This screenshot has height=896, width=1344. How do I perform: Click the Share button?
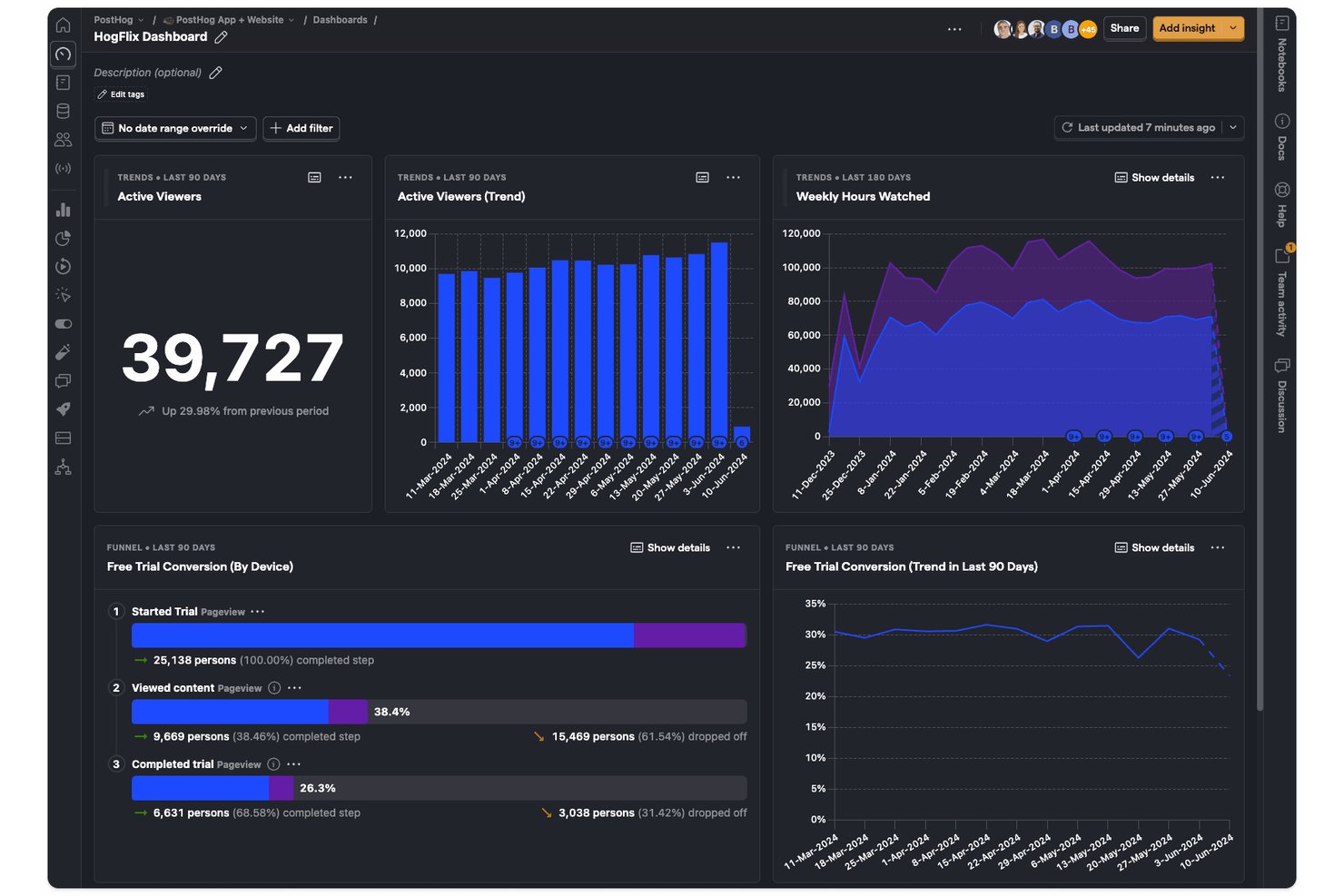pos(1124,28)
